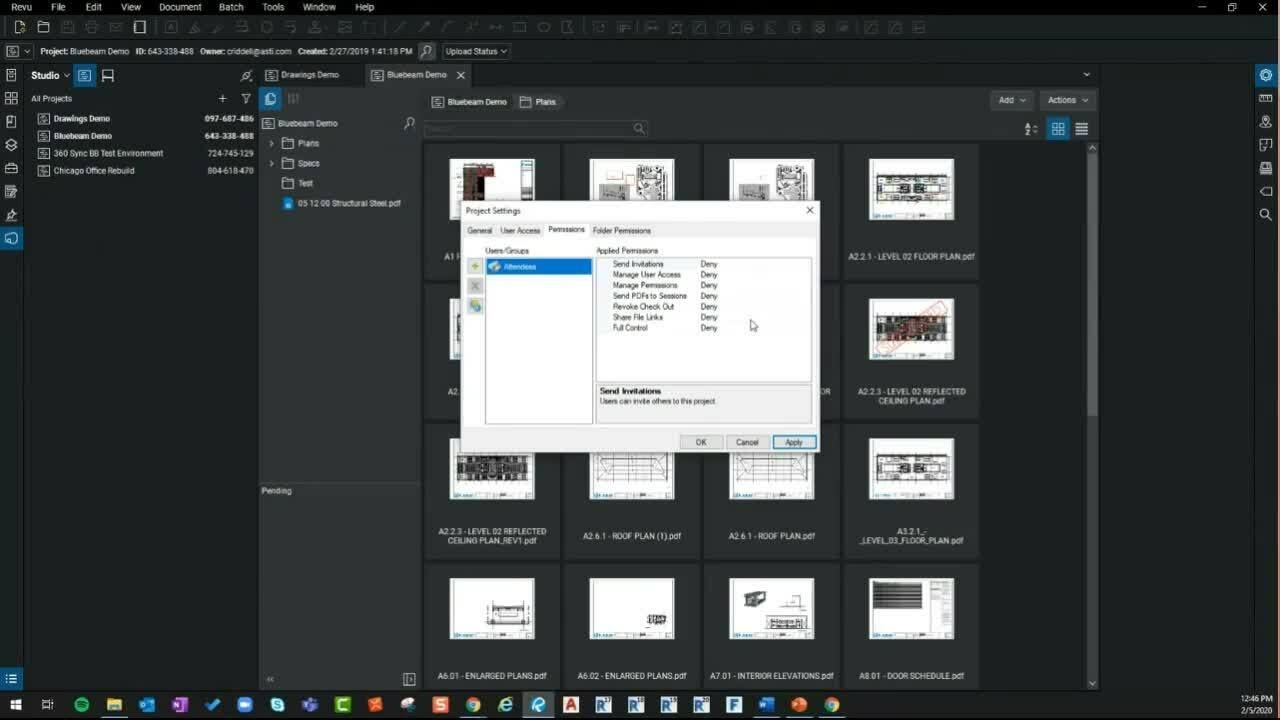Image resolution: width=1280 pixels, height=720 pixels.
Task: Open the Actions dropdown button
Action: (x=1067, y=100)
